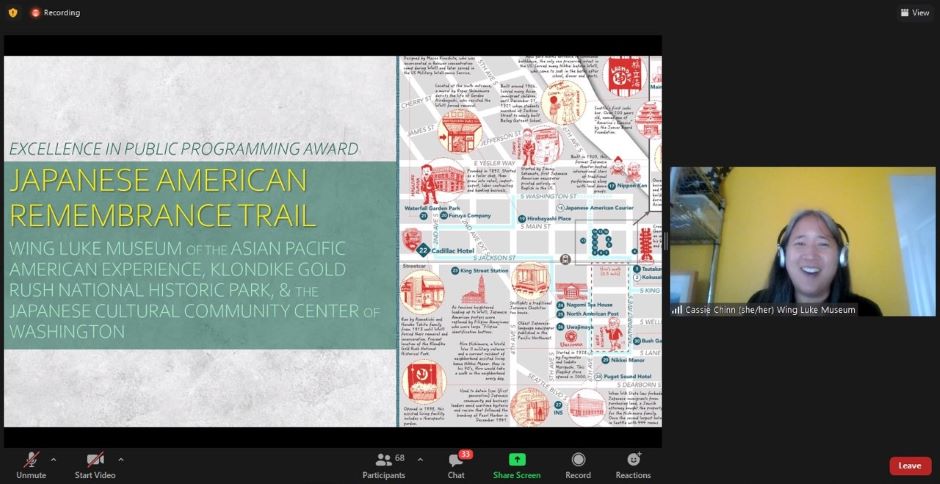Expand audio options arrow beside Unmute
This screenshot has width=940, height=484.
click(54, 460)
